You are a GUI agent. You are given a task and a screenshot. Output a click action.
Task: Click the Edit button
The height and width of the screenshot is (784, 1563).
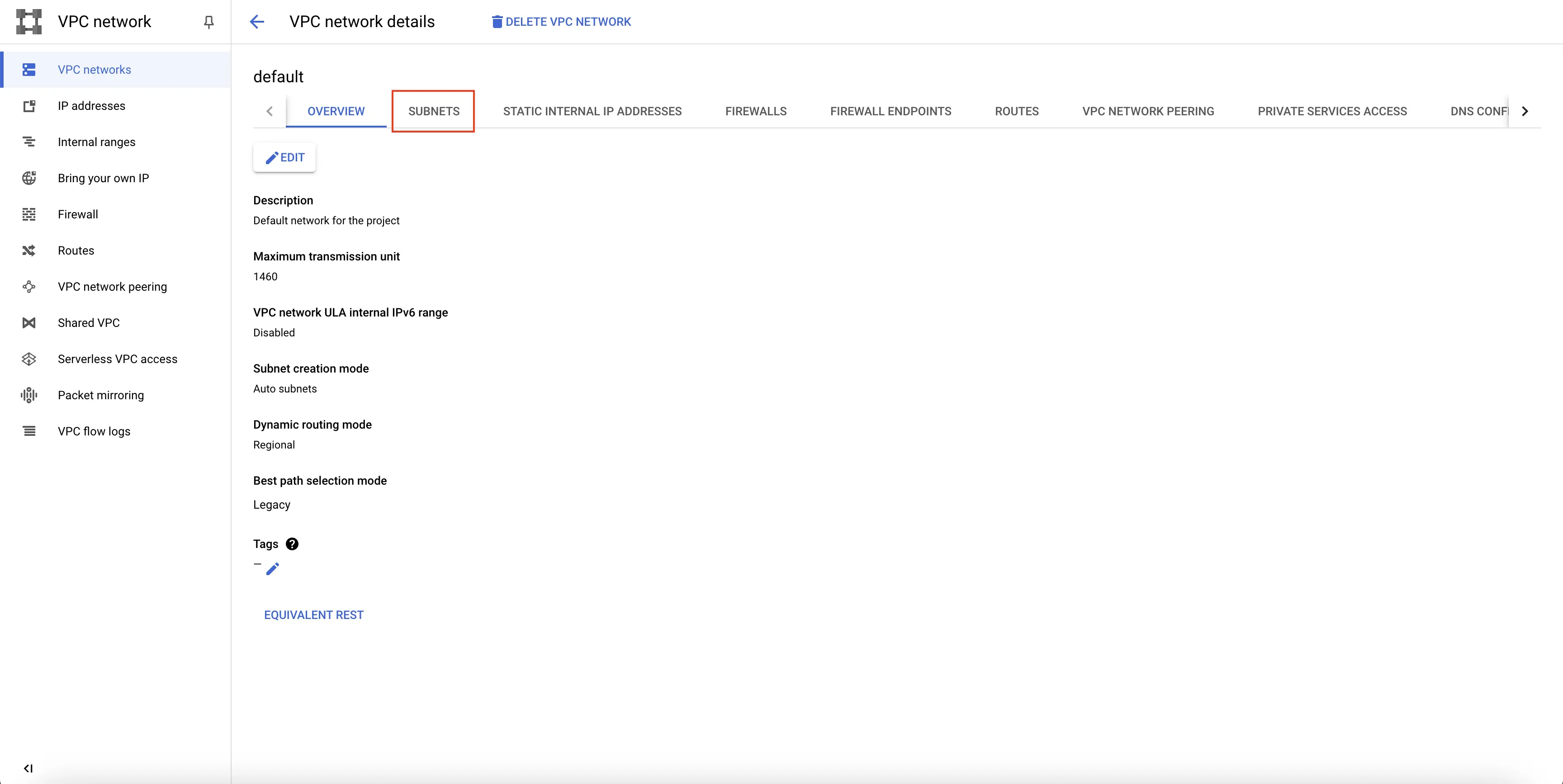(x=284, y=158)
